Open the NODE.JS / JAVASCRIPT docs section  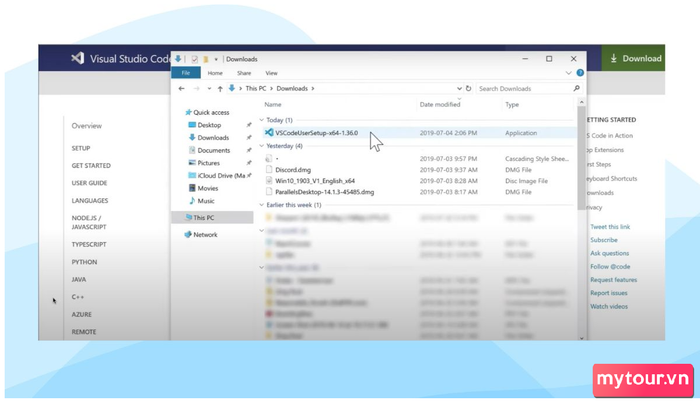[x=89, y=222]
